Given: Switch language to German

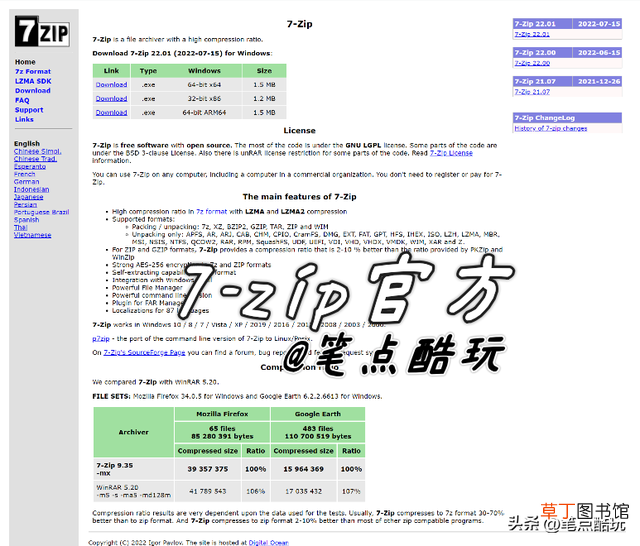Looking at the screenshot, I should pyautogui.click(x=27, y=182).
